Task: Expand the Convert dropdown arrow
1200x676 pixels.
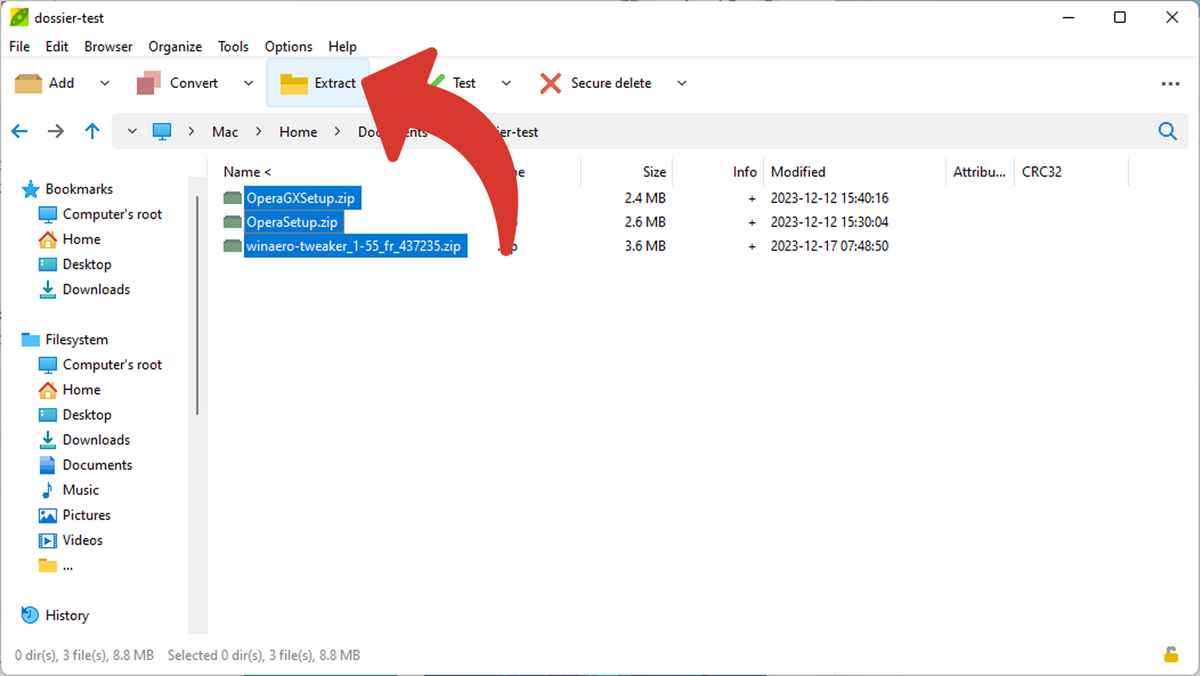Action: (x=249, y=83)
